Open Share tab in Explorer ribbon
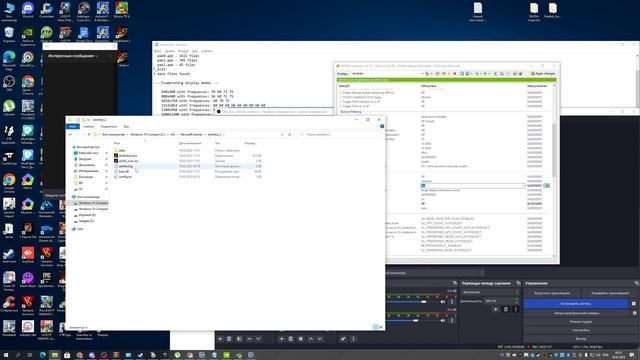The height and width of the screenshot is (360, 640). (109, 127)
